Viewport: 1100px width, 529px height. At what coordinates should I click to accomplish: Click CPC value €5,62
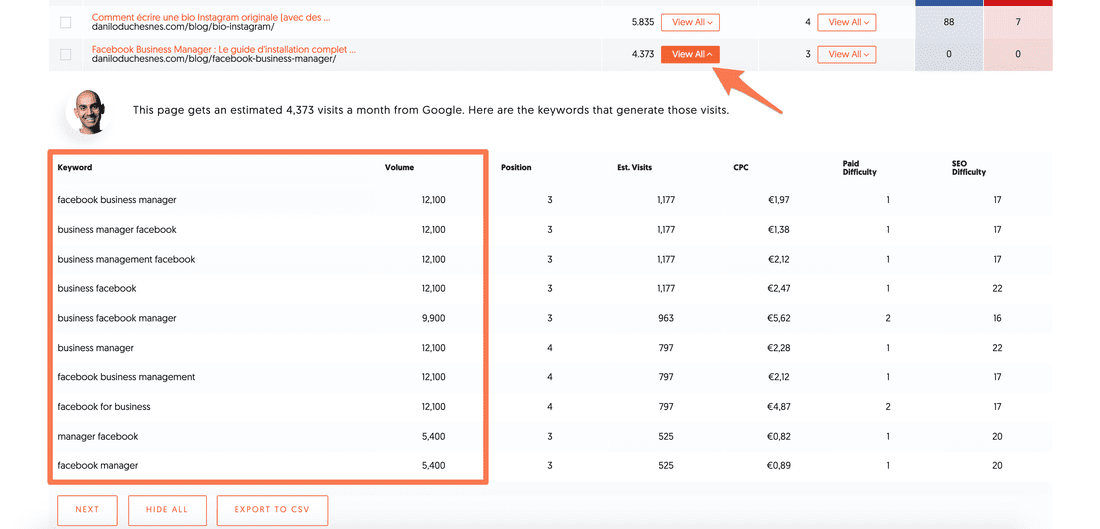[x=779, y=318]
